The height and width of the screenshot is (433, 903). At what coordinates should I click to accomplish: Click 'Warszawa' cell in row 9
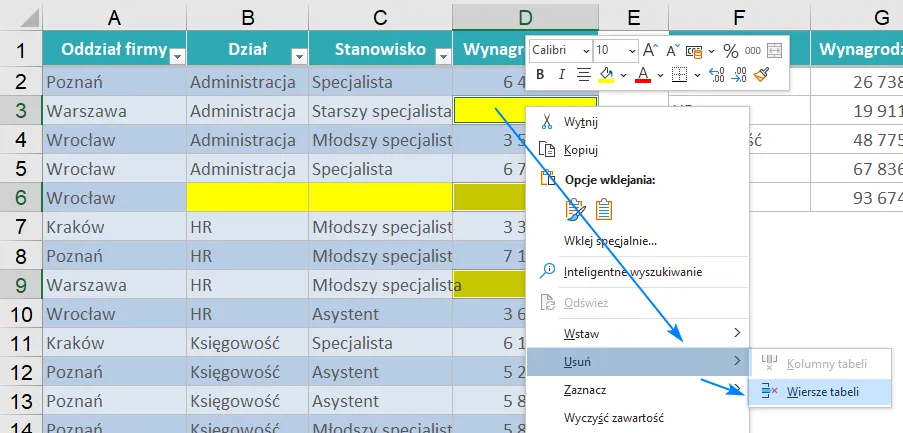click(115, 284)
